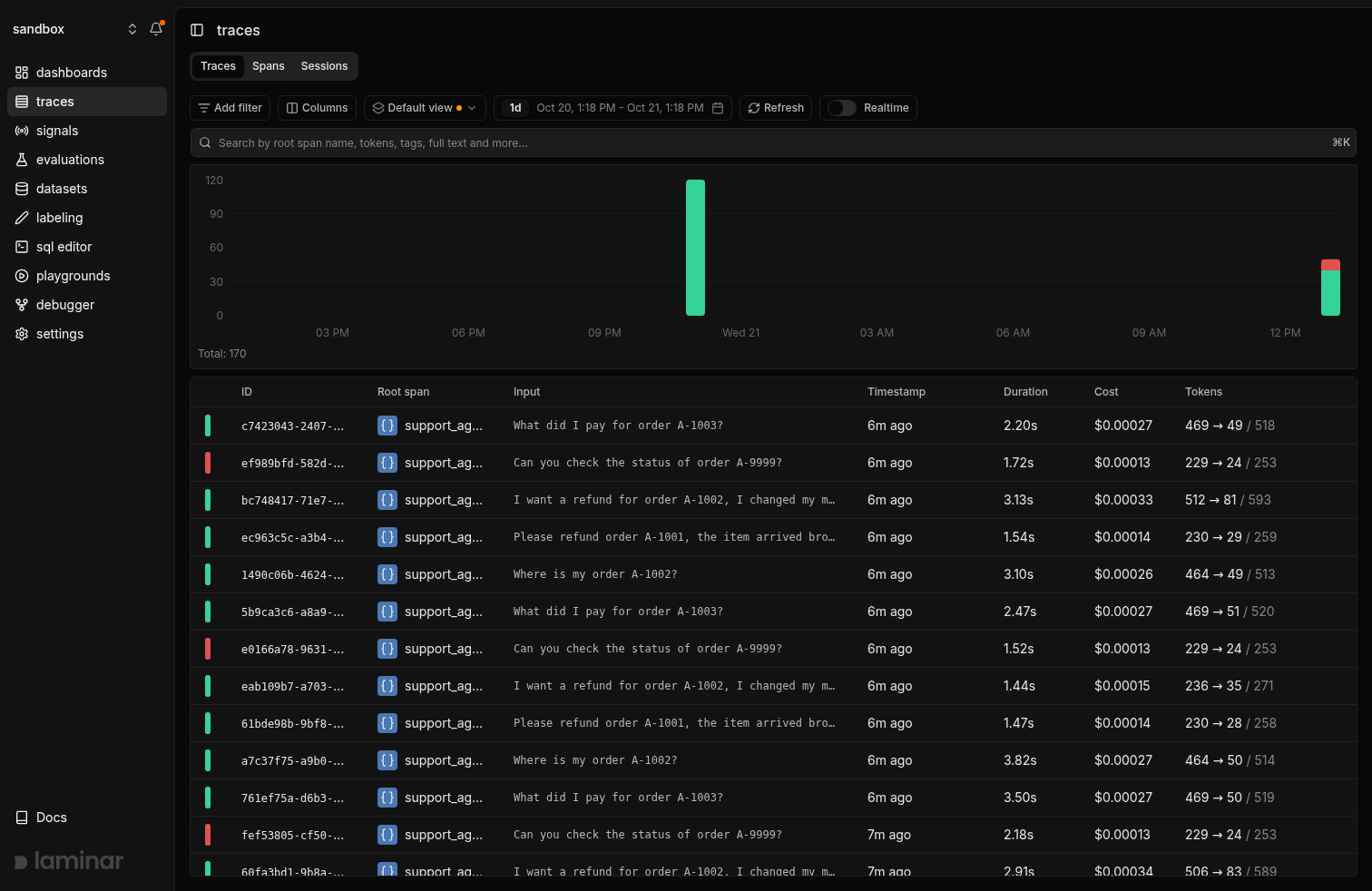Switch to the Traces tab
This screenshot has height=891, width=1372.
(x=218, y=66)
